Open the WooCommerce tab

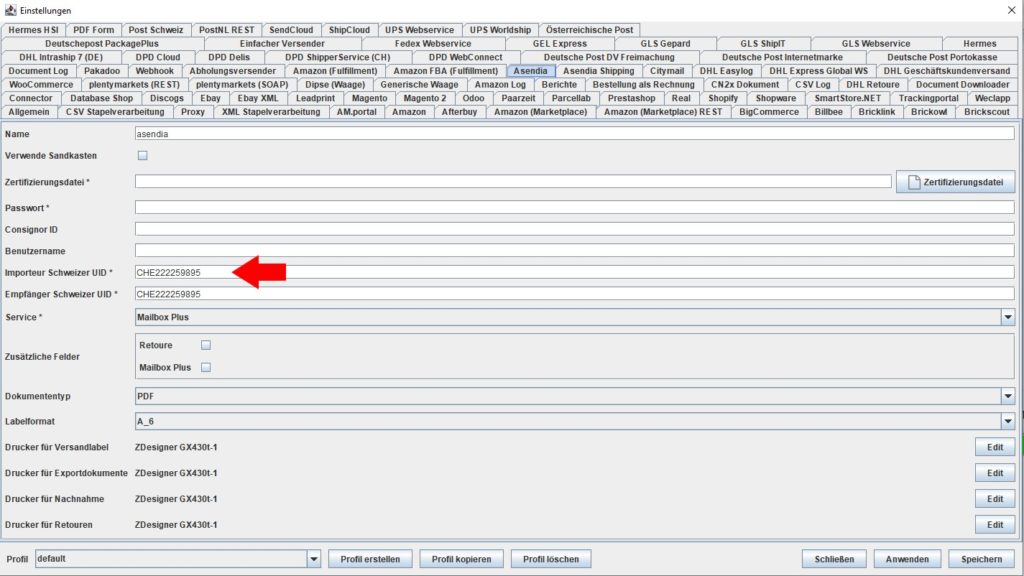[41, 84]
